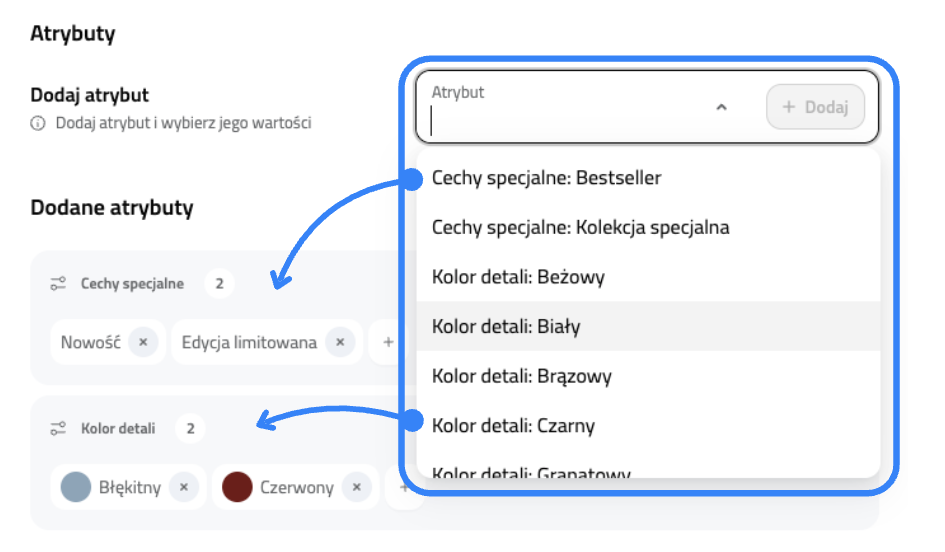Click the Kolor detali filter icon
Image resolution: width=945 pixels, height=552 pixels.
tap(58, 429)
